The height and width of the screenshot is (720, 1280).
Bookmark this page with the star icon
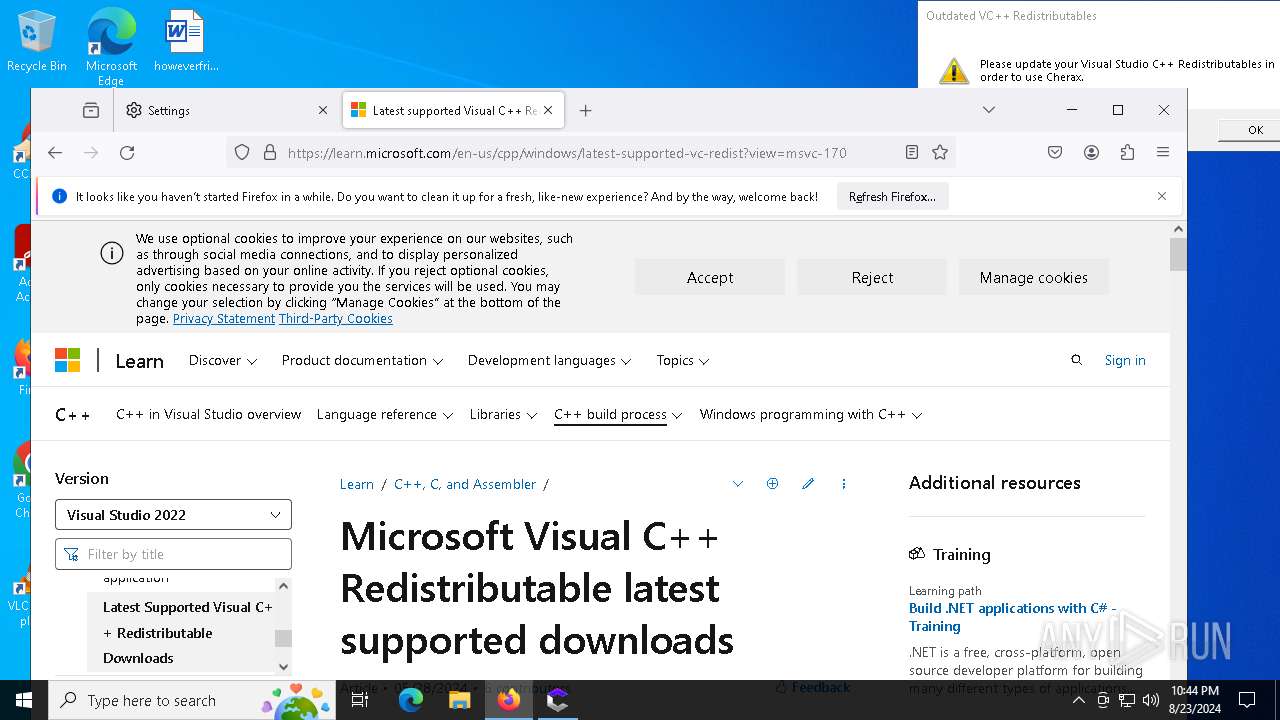point(940,152)
